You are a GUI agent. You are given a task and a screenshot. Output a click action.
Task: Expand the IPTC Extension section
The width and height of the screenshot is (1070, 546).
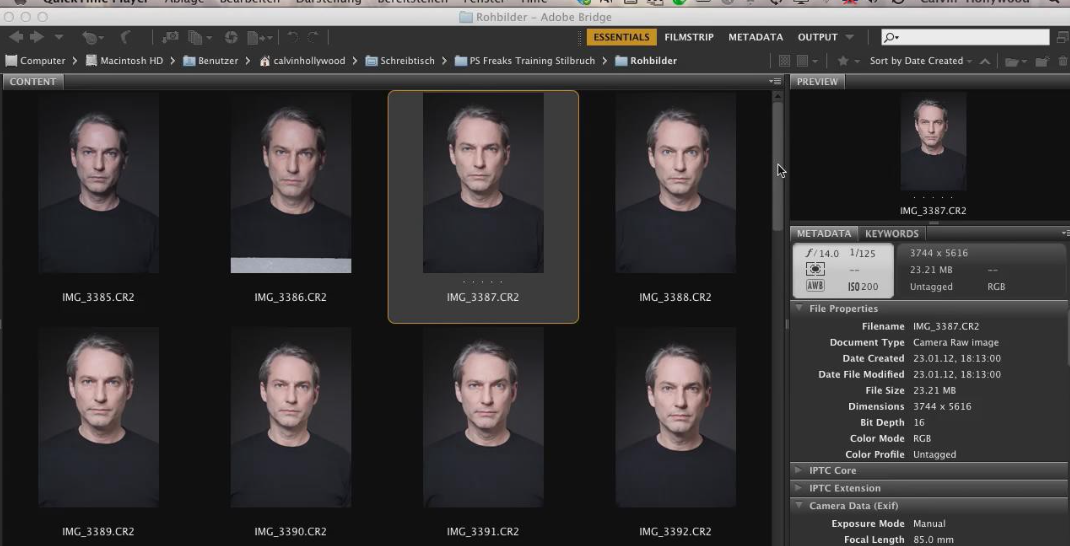798,488
